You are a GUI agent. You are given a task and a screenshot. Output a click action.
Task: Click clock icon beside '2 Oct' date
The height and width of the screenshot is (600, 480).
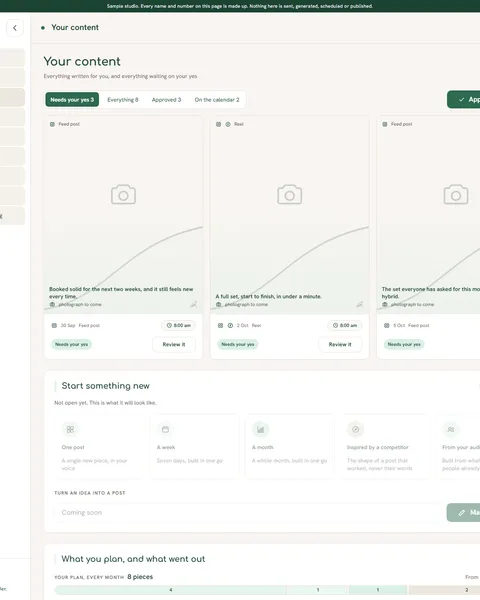click(x=230, y=325)
